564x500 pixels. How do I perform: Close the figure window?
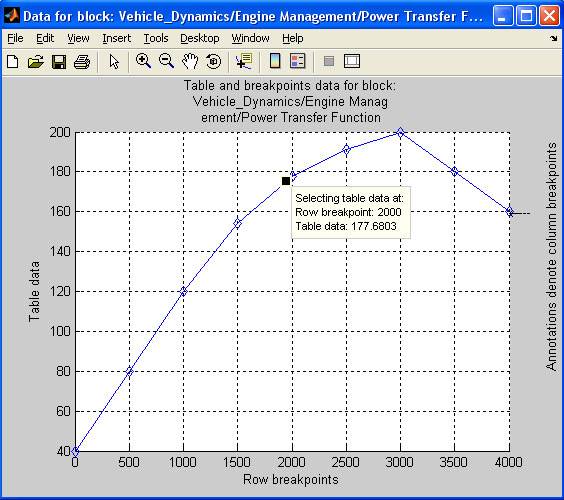point(549,16)
